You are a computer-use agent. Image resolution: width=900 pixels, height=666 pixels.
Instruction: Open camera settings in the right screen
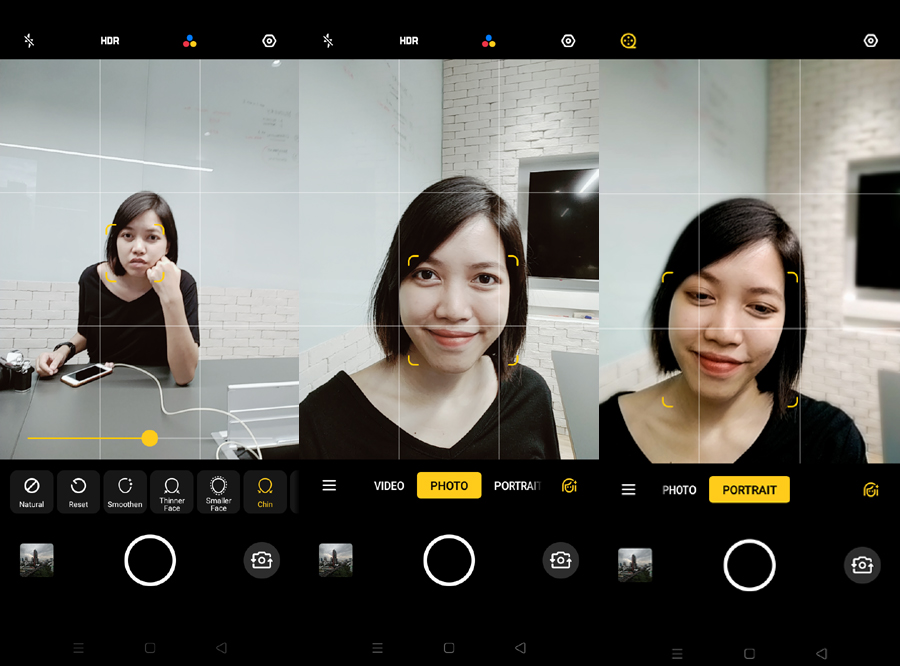[x=870, y=41]
